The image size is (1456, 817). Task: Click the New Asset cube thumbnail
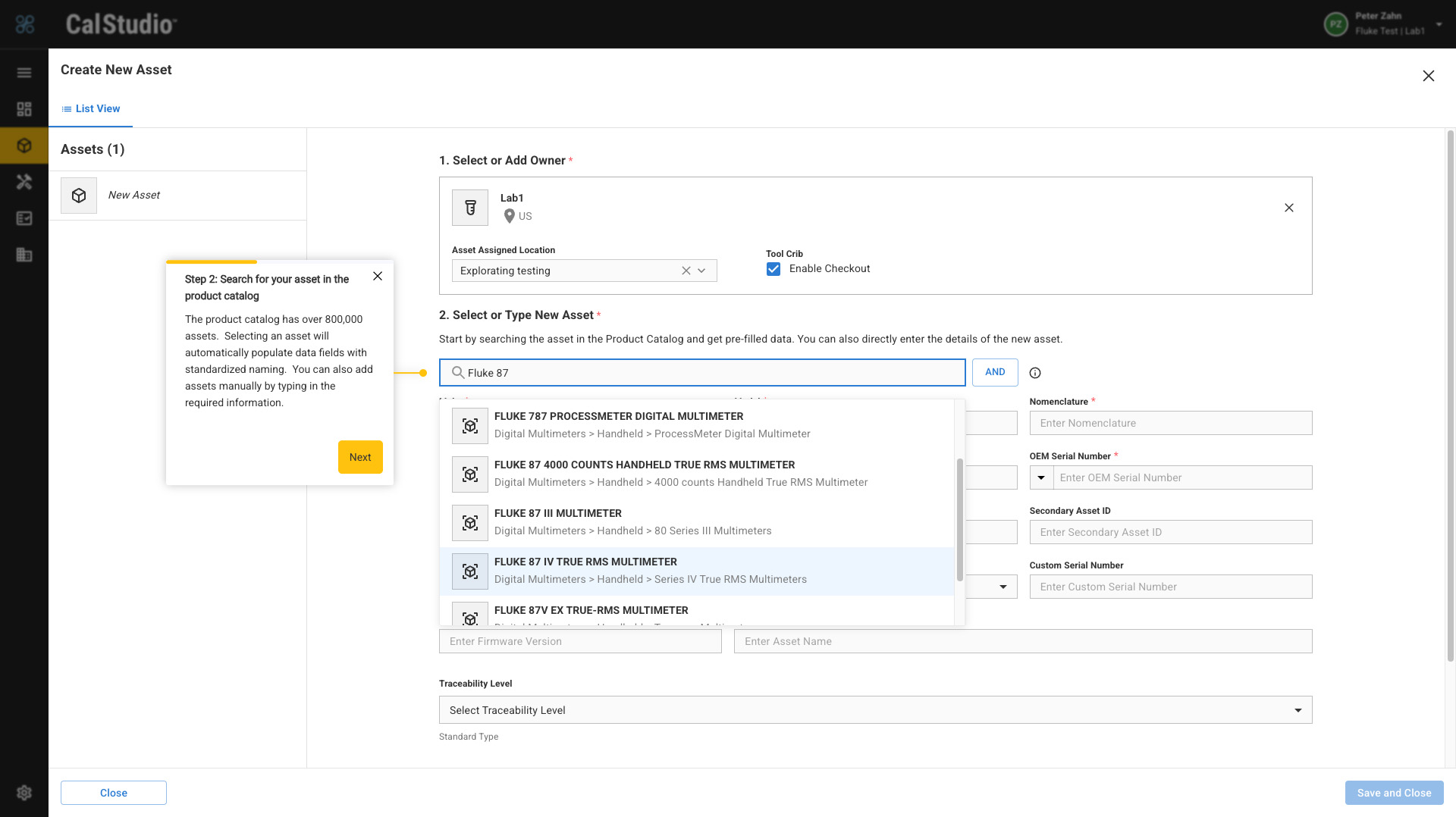click(79, 196)
